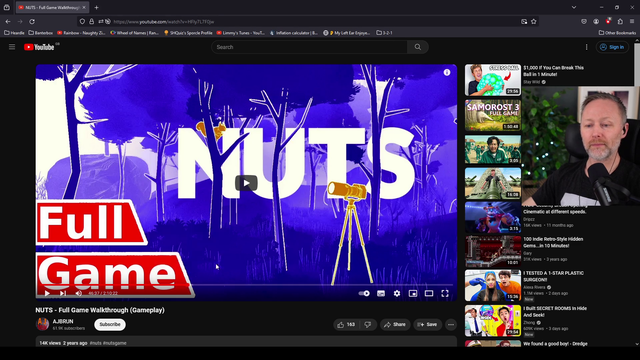Open Heardle bookmark folder
This screenshot has width=640, height=360.
[x=14, y=33]
